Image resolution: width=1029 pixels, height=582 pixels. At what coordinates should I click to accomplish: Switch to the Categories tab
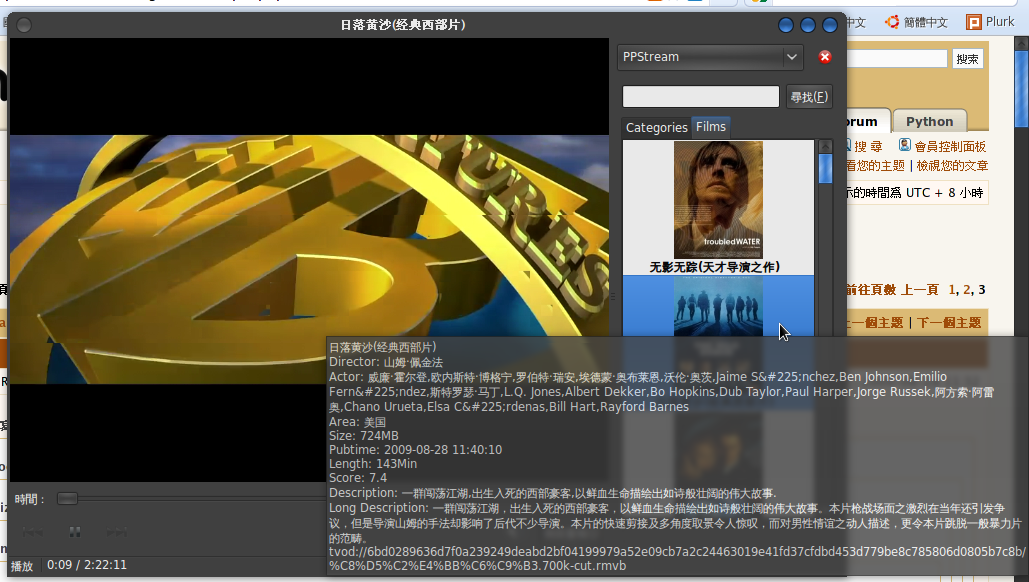pos(656,127)
